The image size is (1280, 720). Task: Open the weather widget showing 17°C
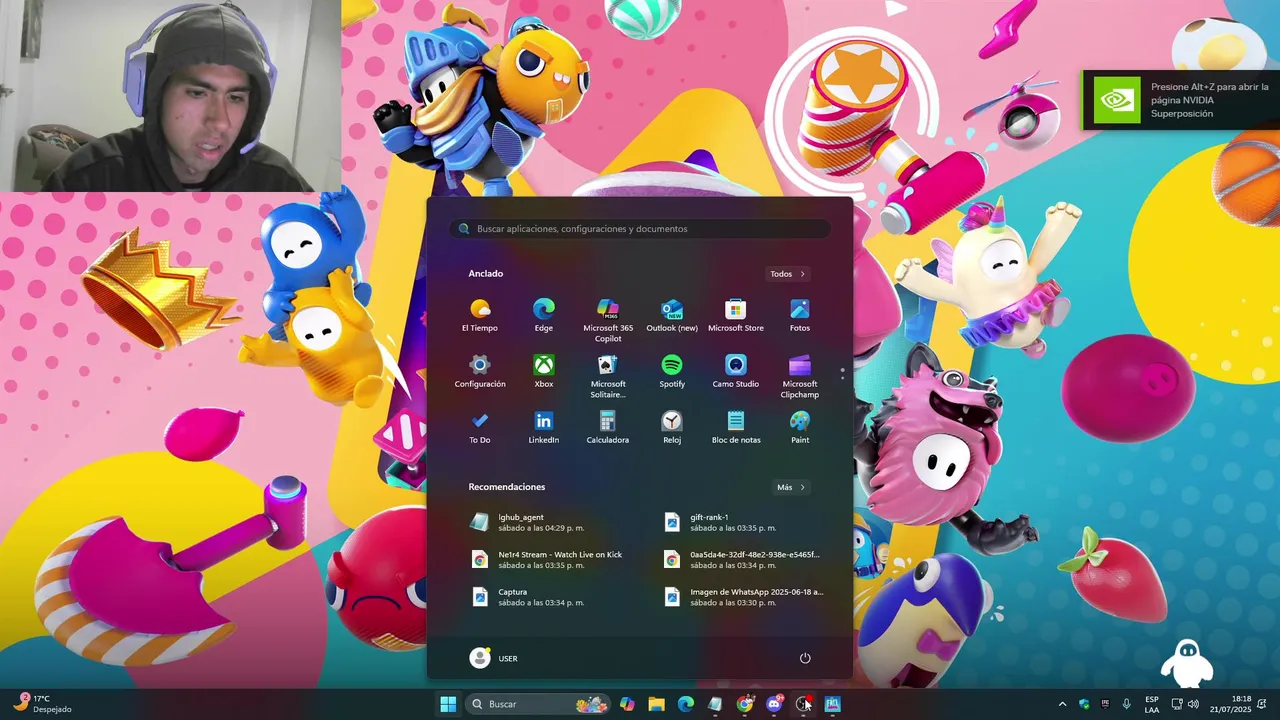[x=42, y=704]
